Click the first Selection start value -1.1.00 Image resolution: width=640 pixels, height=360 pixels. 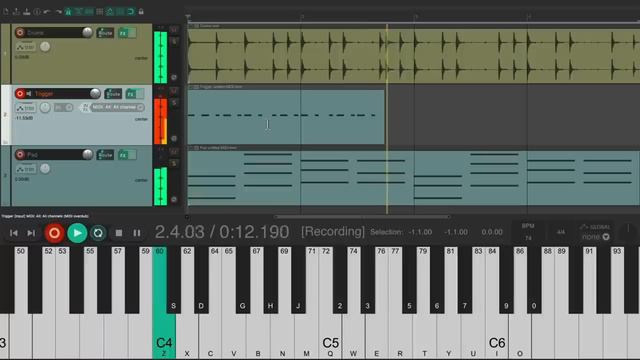tap(420, 232)
